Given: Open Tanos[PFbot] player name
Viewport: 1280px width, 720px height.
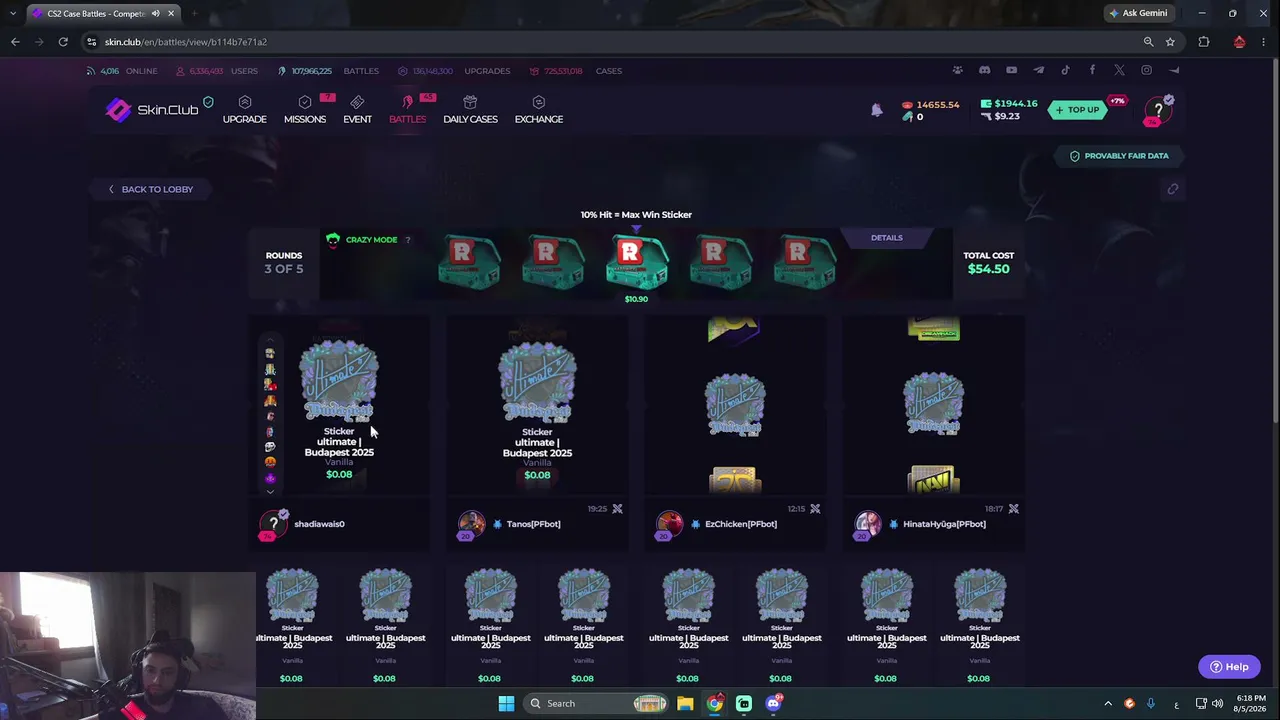Looking at the screenshot, I should (533, 524).
